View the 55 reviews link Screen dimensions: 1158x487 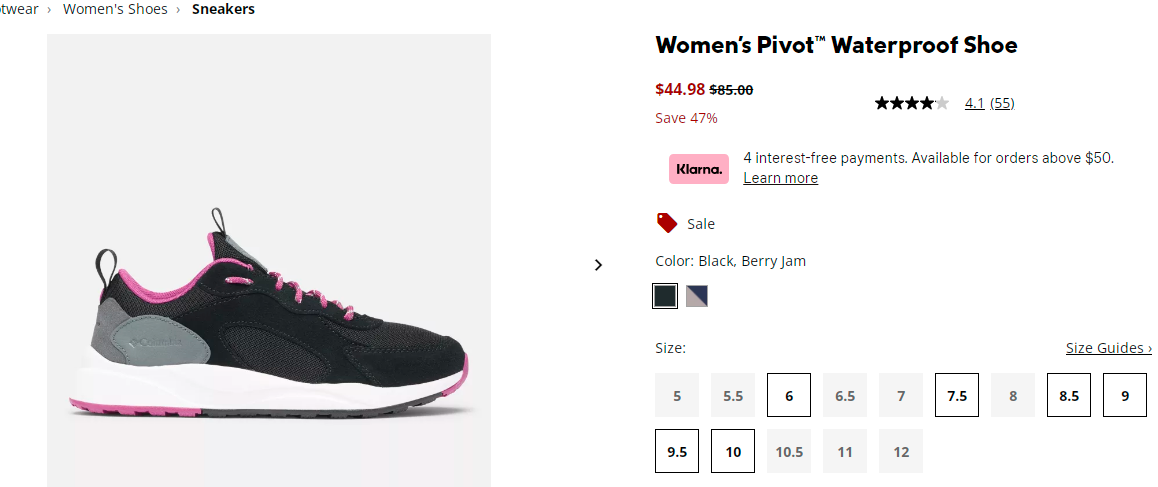click(1002, 103)
